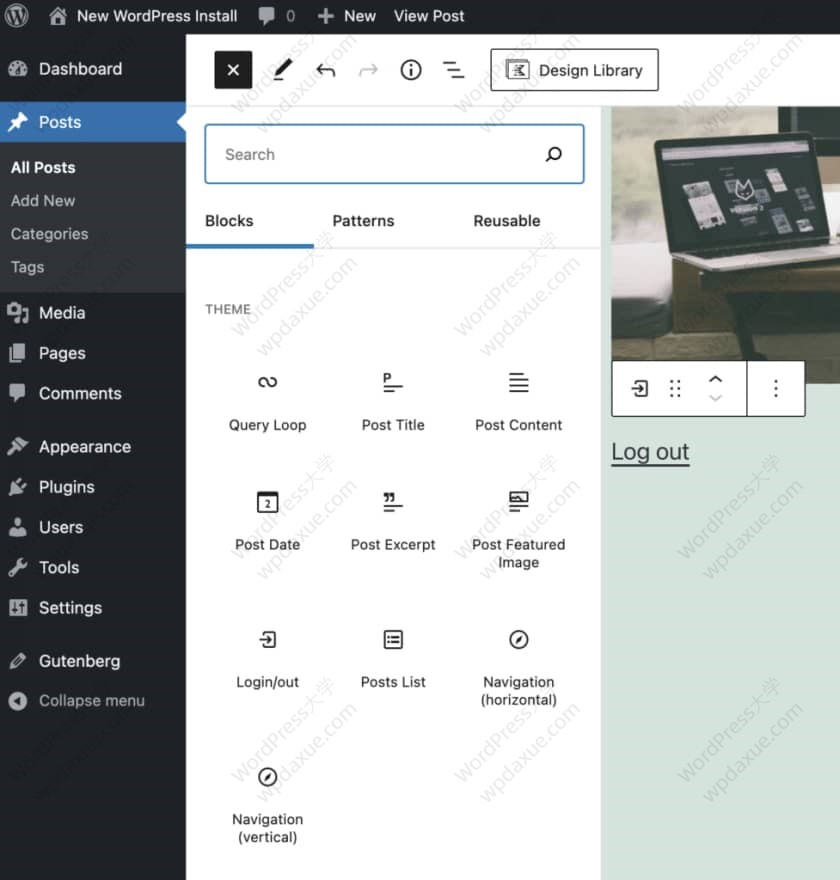Click the search magnifier icon
Screen dimensions: 840x880
pyautogui.click(x=553, y=154)
